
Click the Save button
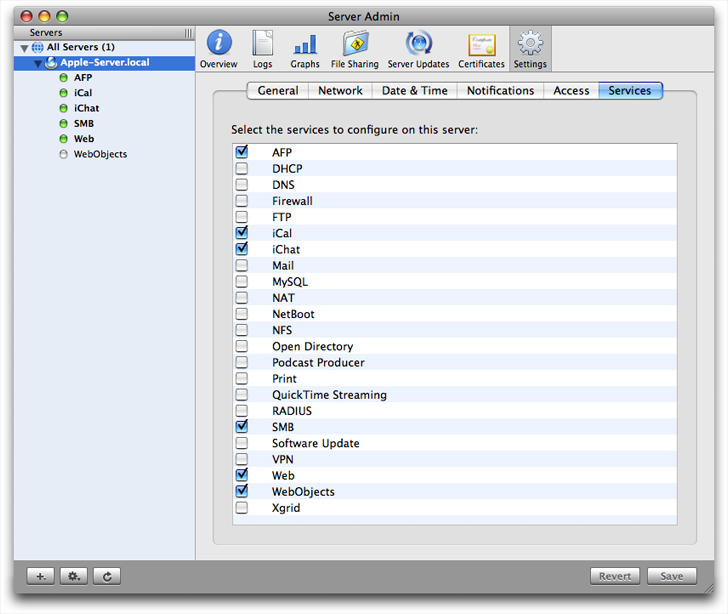pyautogui.click(x=671, y=576)
